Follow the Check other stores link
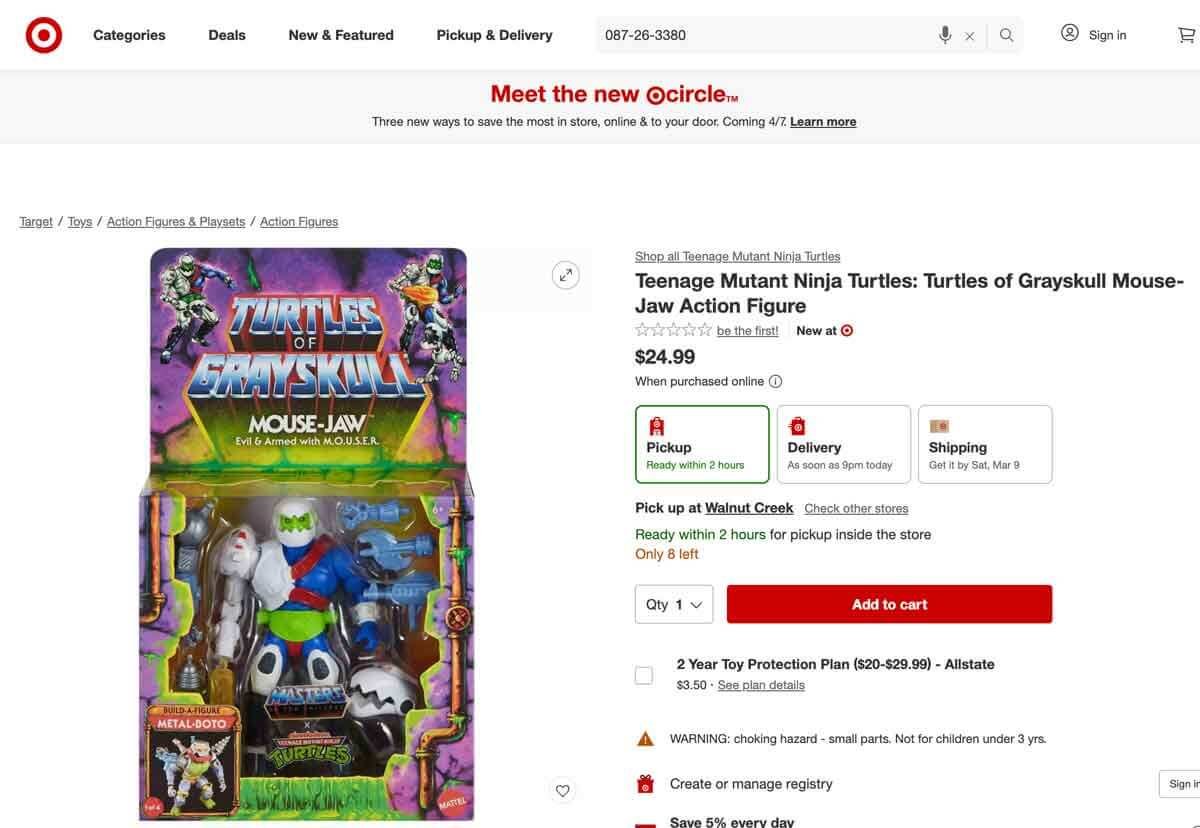The height and width of the screenshot is (828, 1200). pyautogui.click(x=856, y=507)
